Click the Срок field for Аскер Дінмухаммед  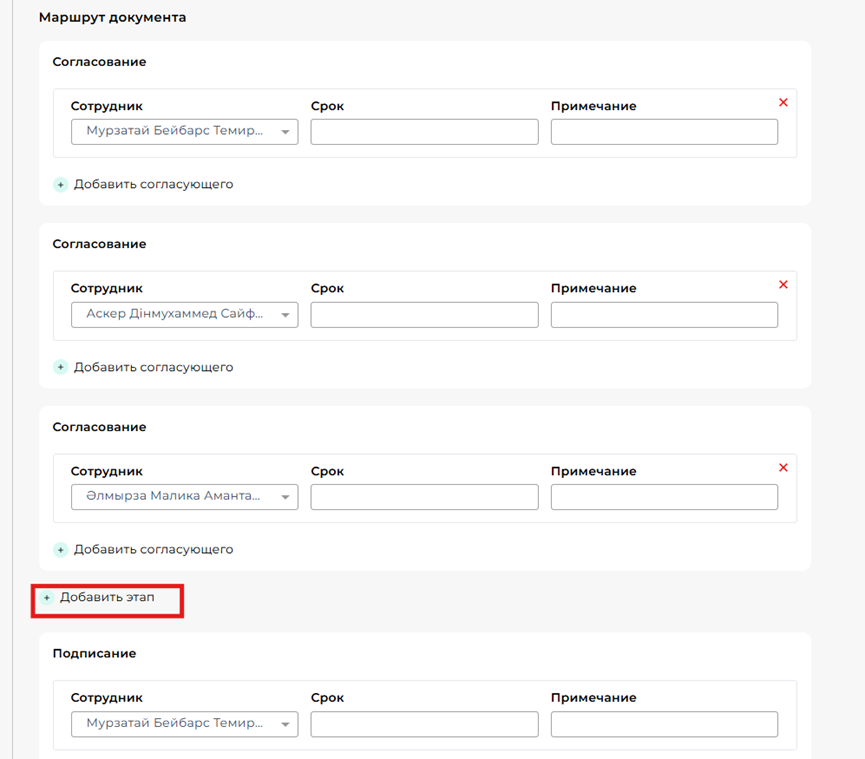[424, 314]
